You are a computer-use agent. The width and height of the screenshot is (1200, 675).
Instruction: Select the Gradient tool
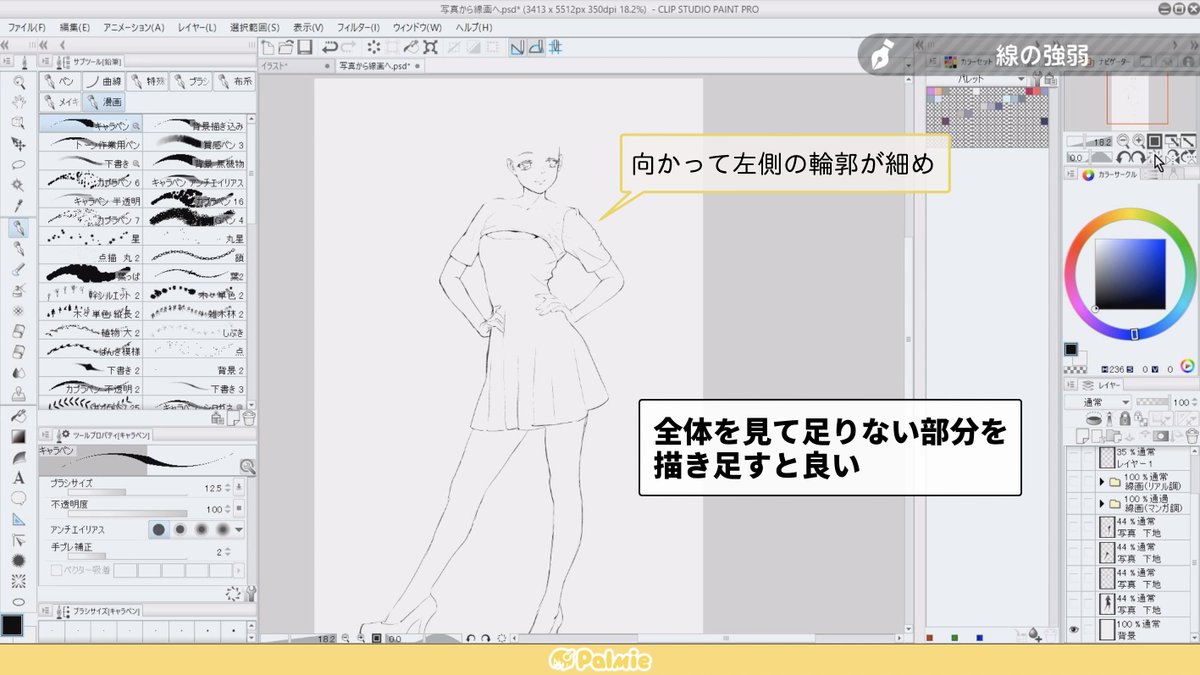[17, 436]
